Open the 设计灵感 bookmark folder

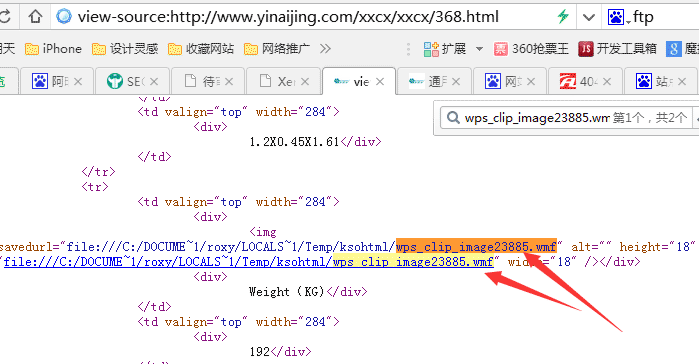tap(125, 49)
